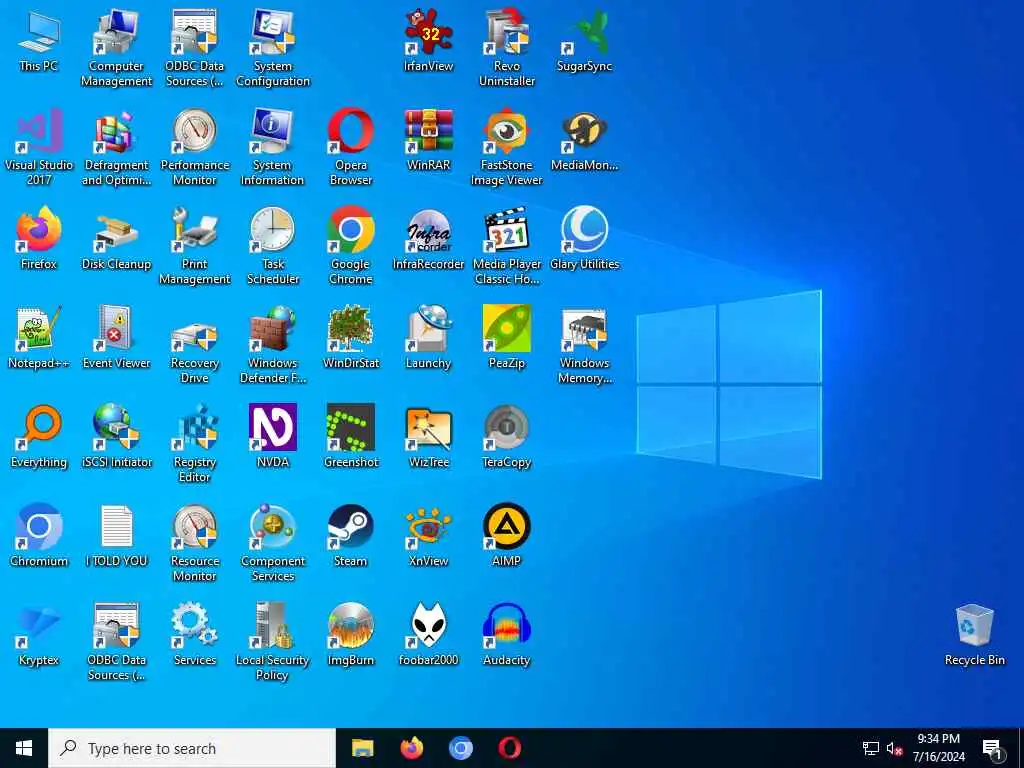
Task: Select Google Chrome desktop shortcut
Action: tap(351, 246)
